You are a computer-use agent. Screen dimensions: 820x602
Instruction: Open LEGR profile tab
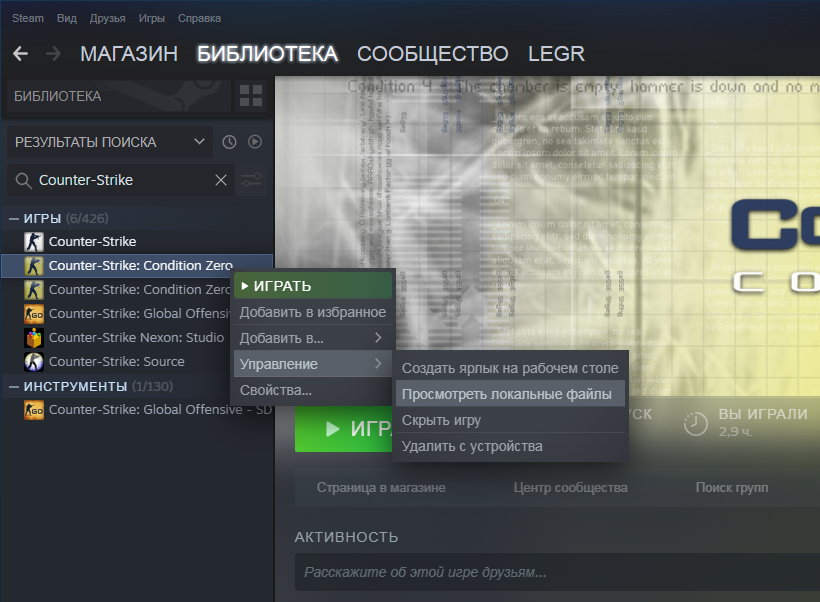(x=556, y=54)
